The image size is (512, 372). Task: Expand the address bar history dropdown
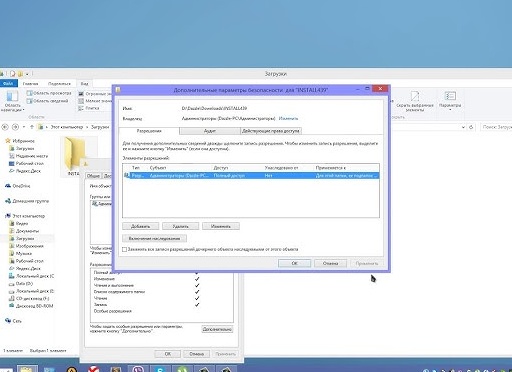point(463,127)
